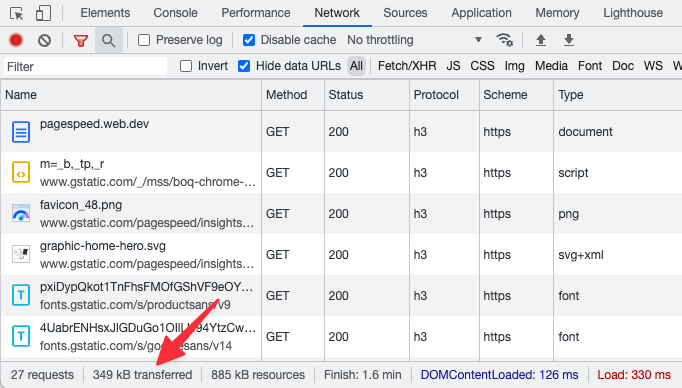Select the All filter type

pos(356,66)
